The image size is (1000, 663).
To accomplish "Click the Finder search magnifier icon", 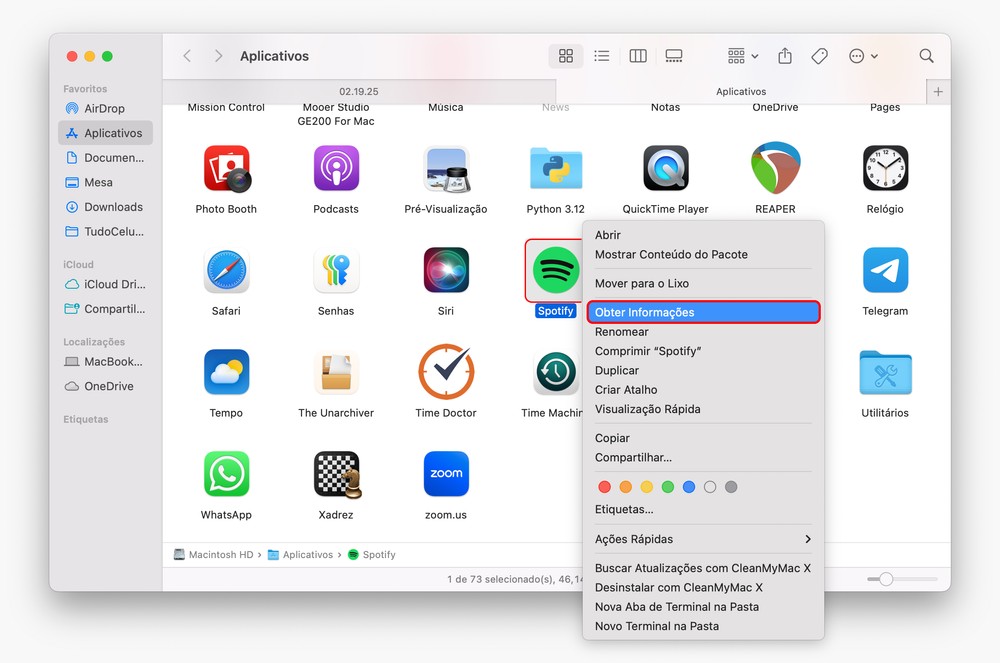I will click(x=926, y=56).
